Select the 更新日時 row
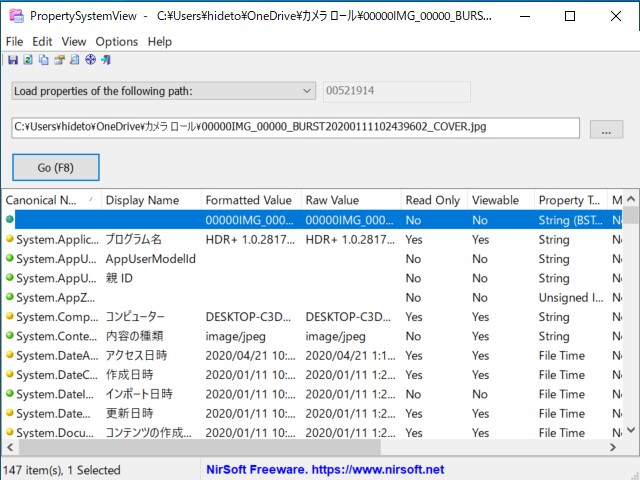Image resolution: width=640 pixels, height=480 pixels. [x=313, y=413]
